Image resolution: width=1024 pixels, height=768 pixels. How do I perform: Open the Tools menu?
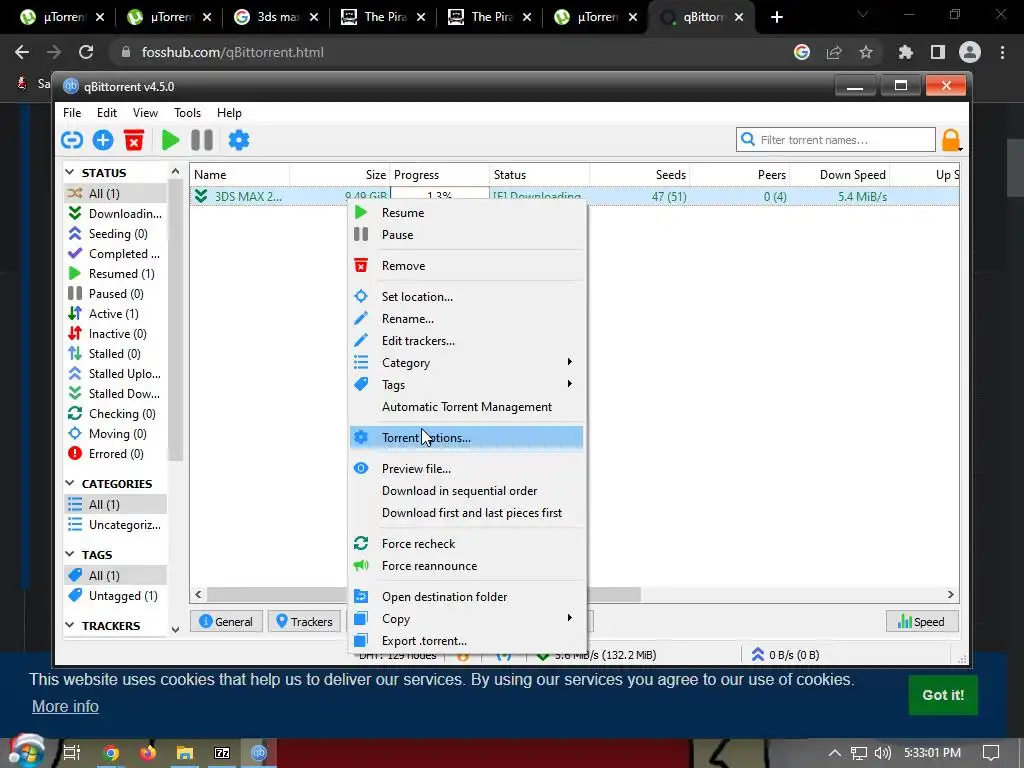pos(187,112)
